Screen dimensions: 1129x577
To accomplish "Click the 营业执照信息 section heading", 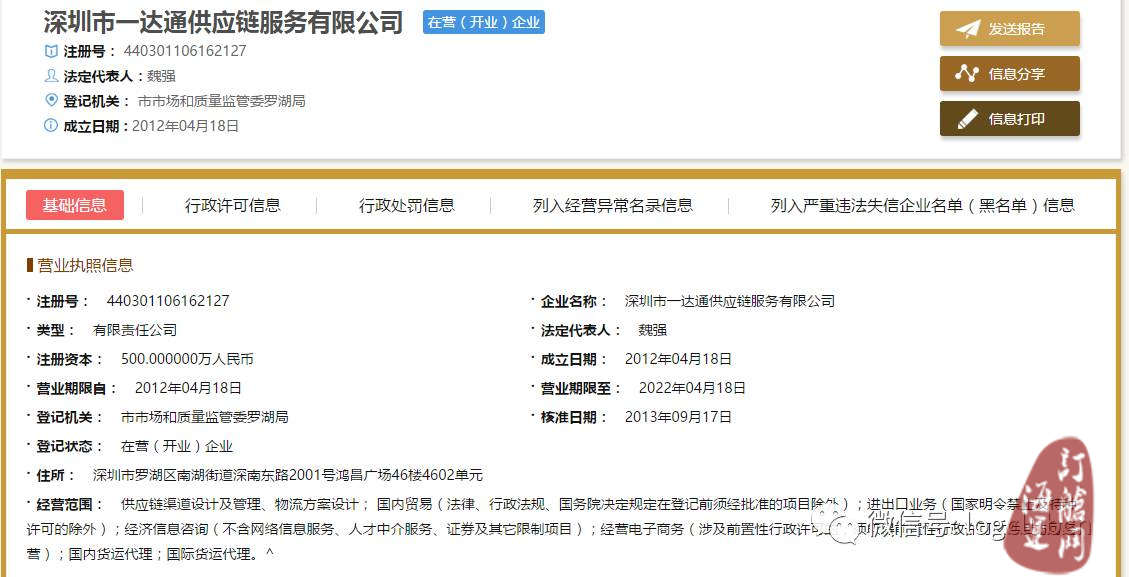I will point(85,265).
